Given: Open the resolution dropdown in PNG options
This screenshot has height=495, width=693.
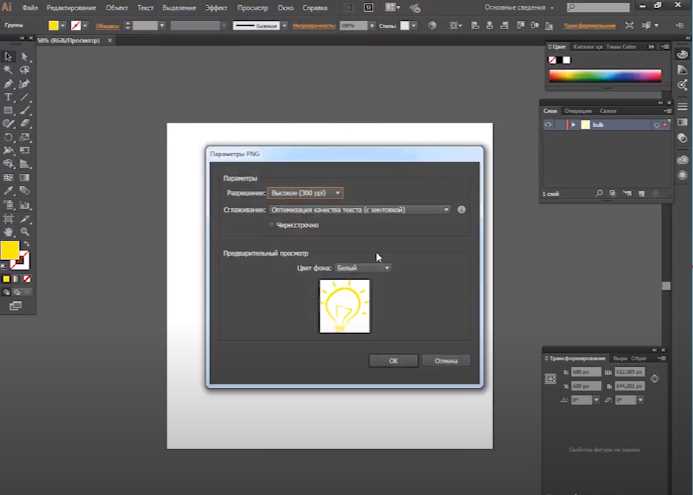Looking at the screenshot, I should coord(305,193).
